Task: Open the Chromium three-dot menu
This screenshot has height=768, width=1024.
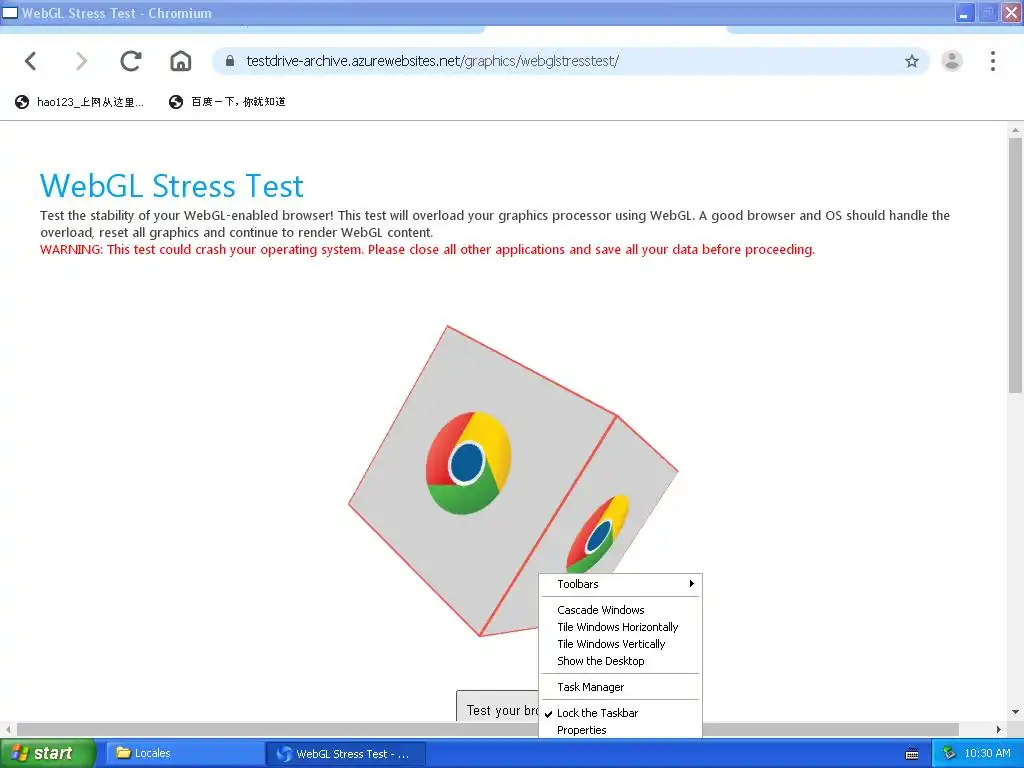Action: [993, 61]
